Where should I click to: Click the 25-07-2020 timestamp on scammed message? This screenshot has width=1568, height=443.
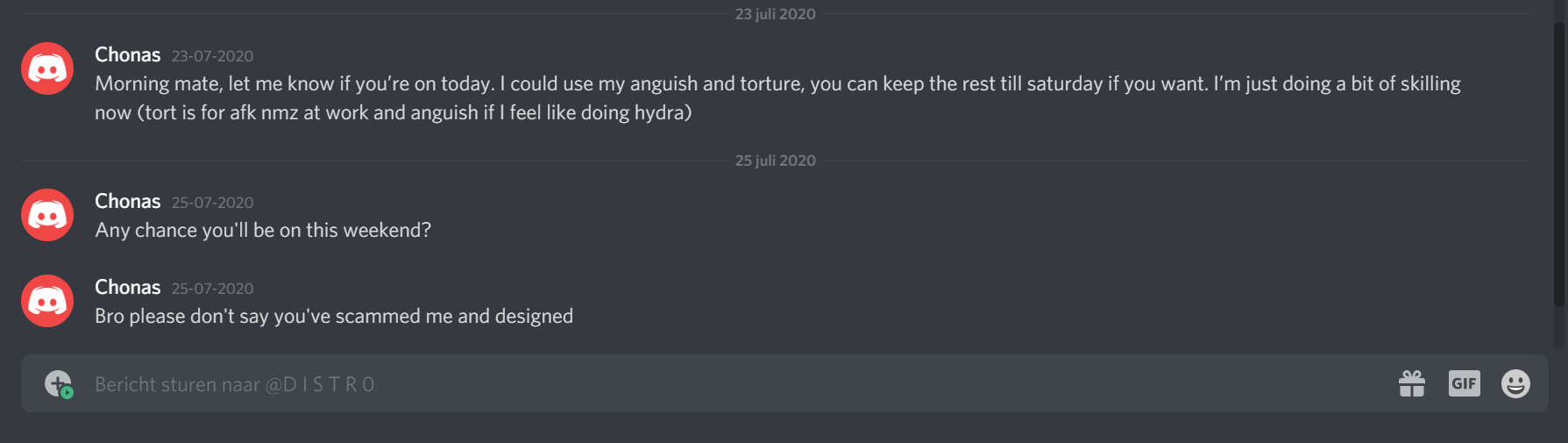click(x=212, y=289)
